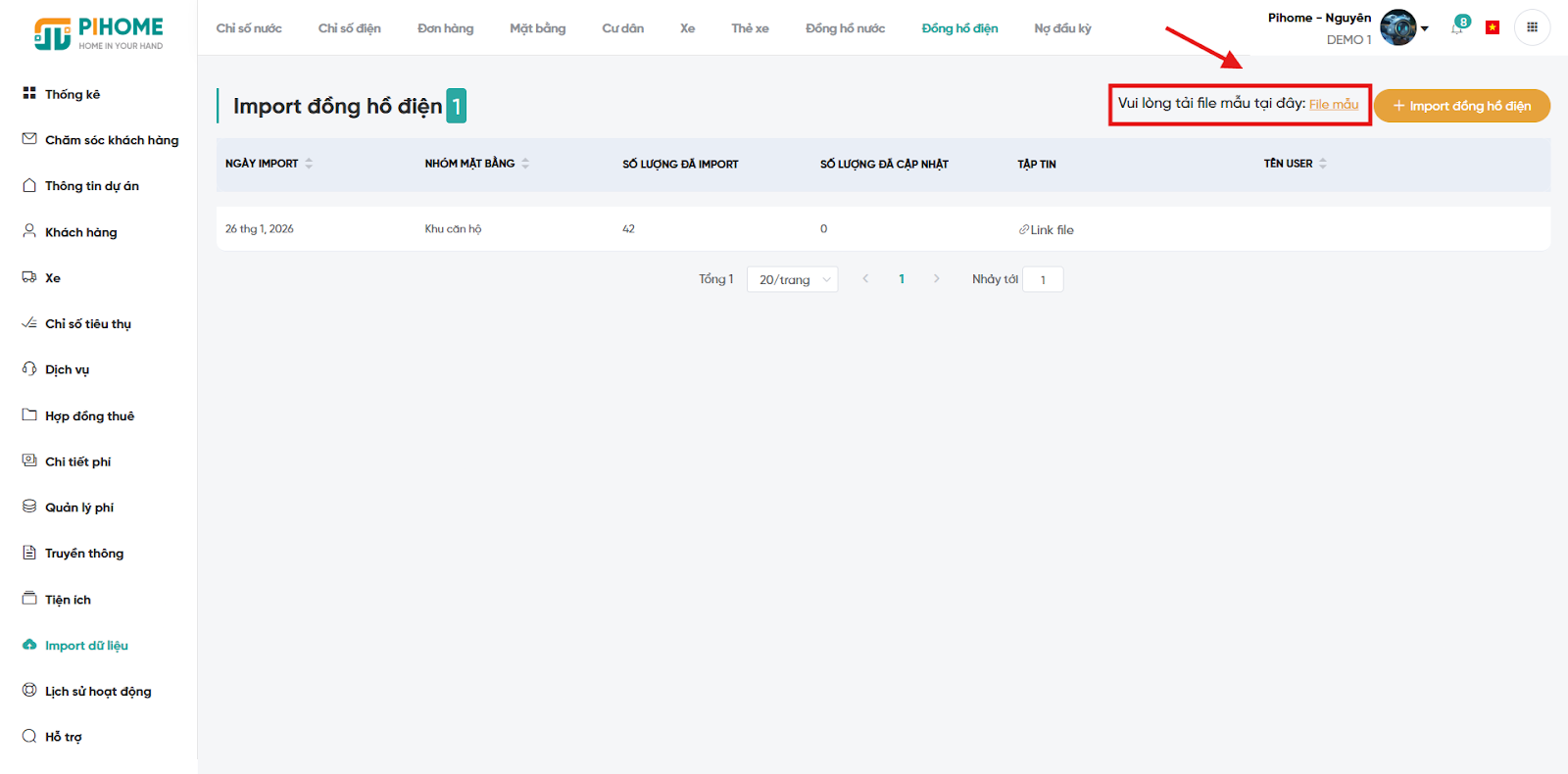
Task: Open the Chỉ số điện tab
Action: (x=349, y=28)
